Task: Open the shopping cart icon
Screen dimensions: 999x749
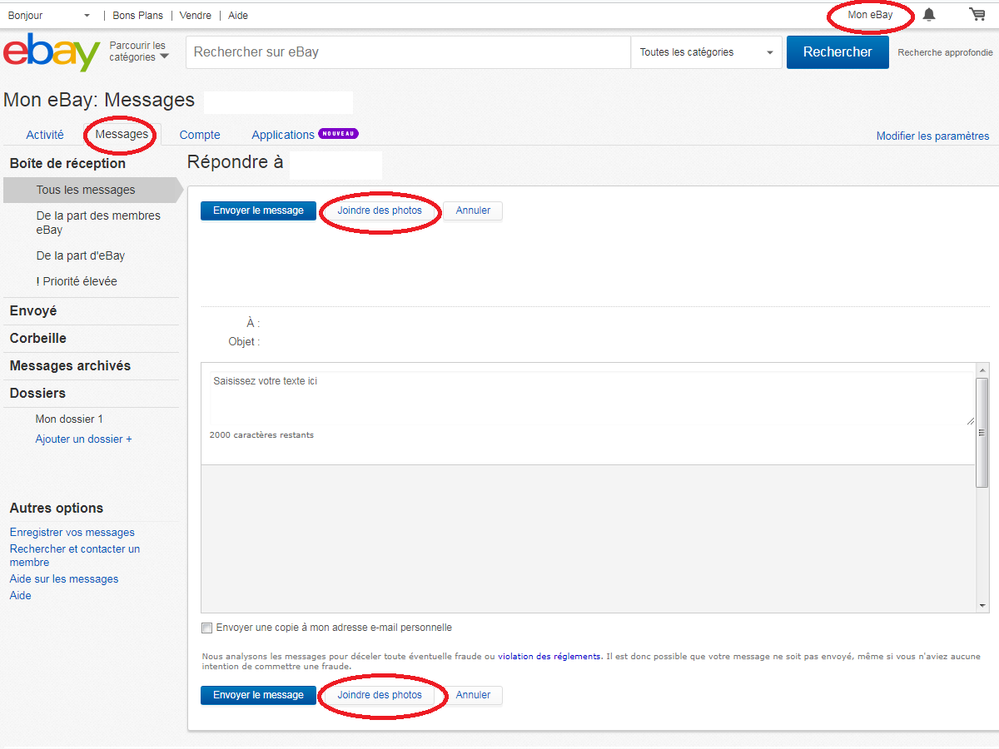Action: [977, 14]
